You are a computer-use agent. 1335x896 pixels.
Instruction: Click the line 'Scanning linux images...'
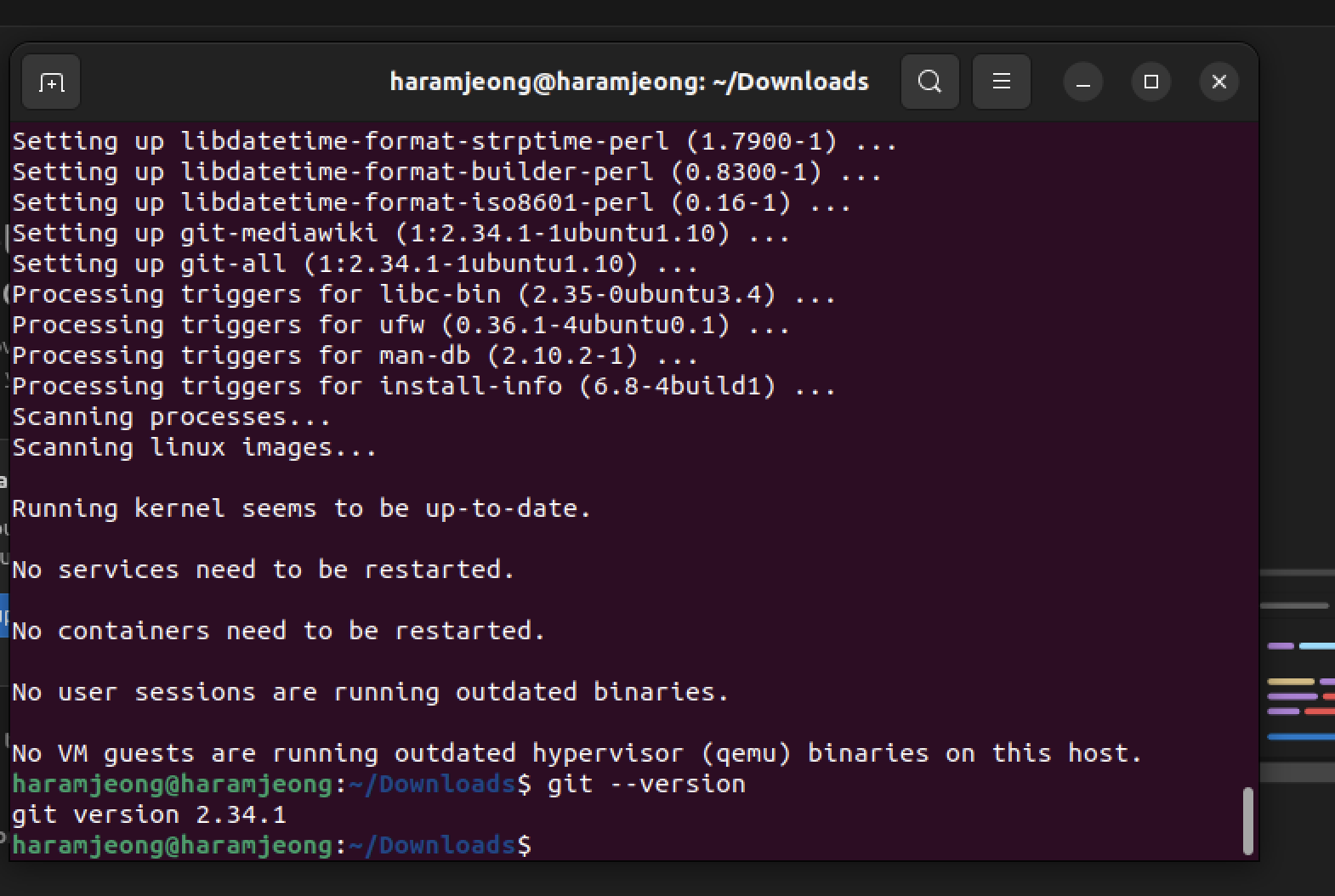[194, 447]
